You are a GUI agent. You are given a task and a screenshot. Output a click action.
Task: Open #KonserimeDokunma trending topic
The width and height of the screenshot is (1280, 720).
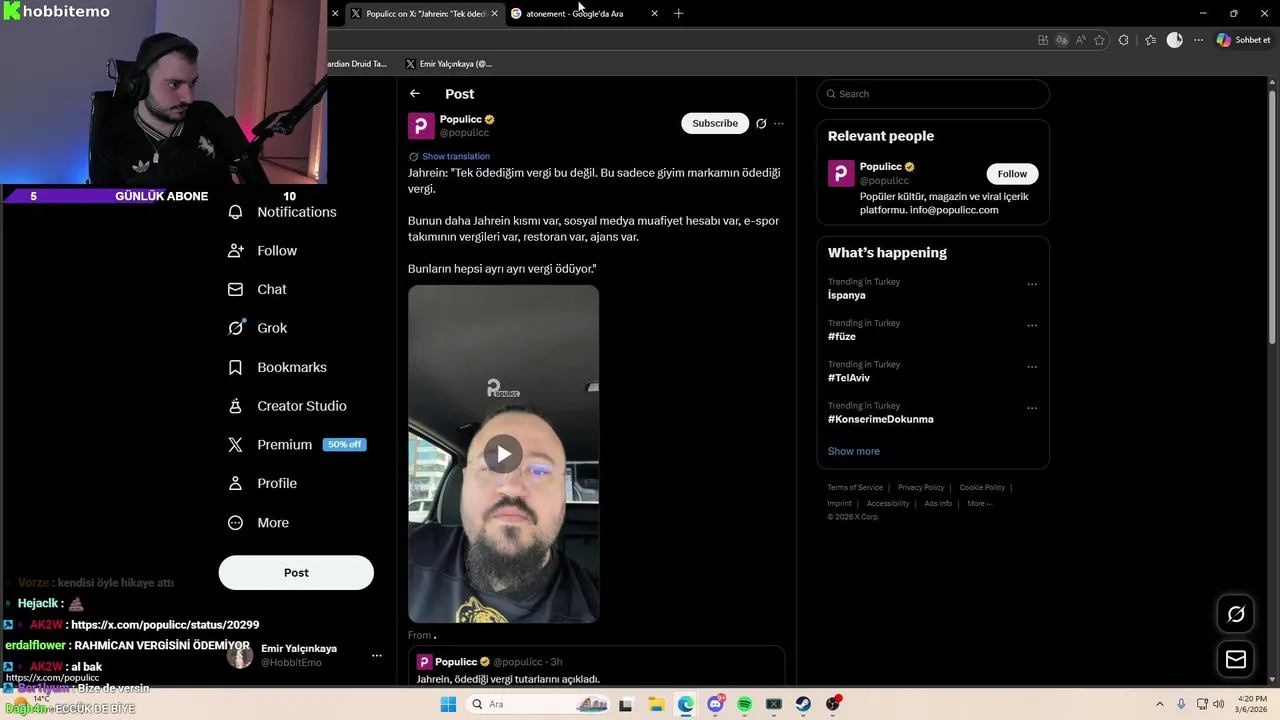click(x=881, y=419)
